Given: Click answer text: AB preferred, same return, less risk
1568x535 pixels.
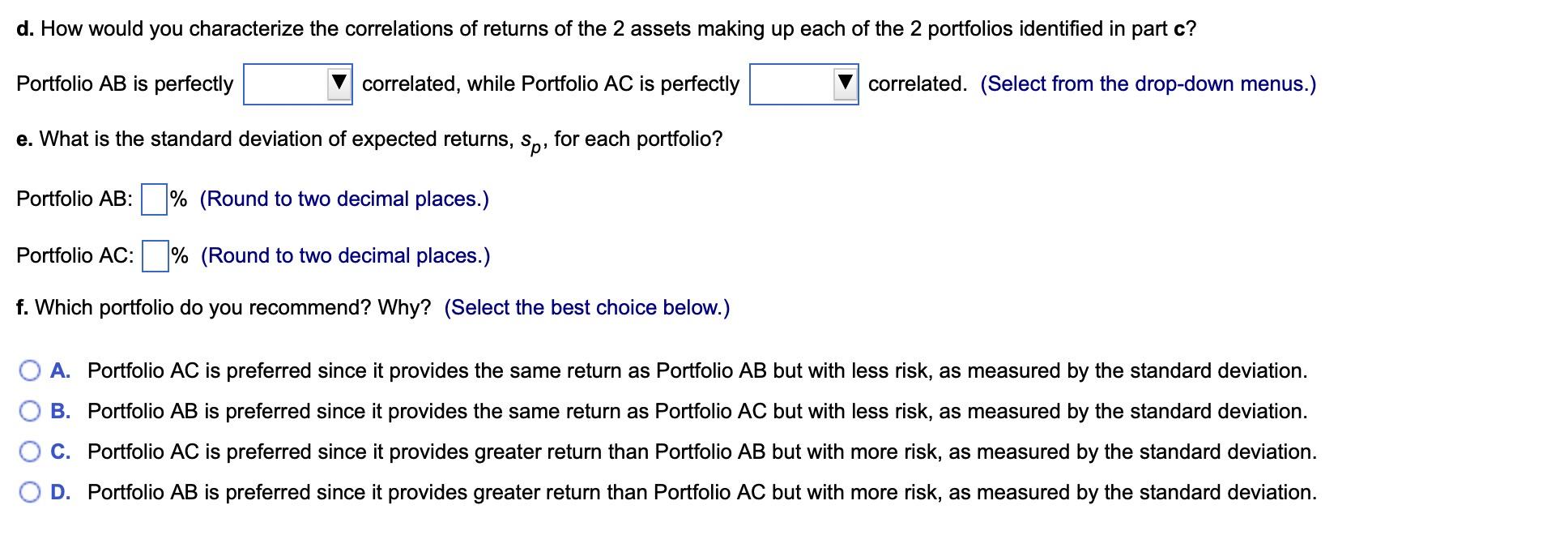Looking at the screenshot, I should (x=697, y=412).
